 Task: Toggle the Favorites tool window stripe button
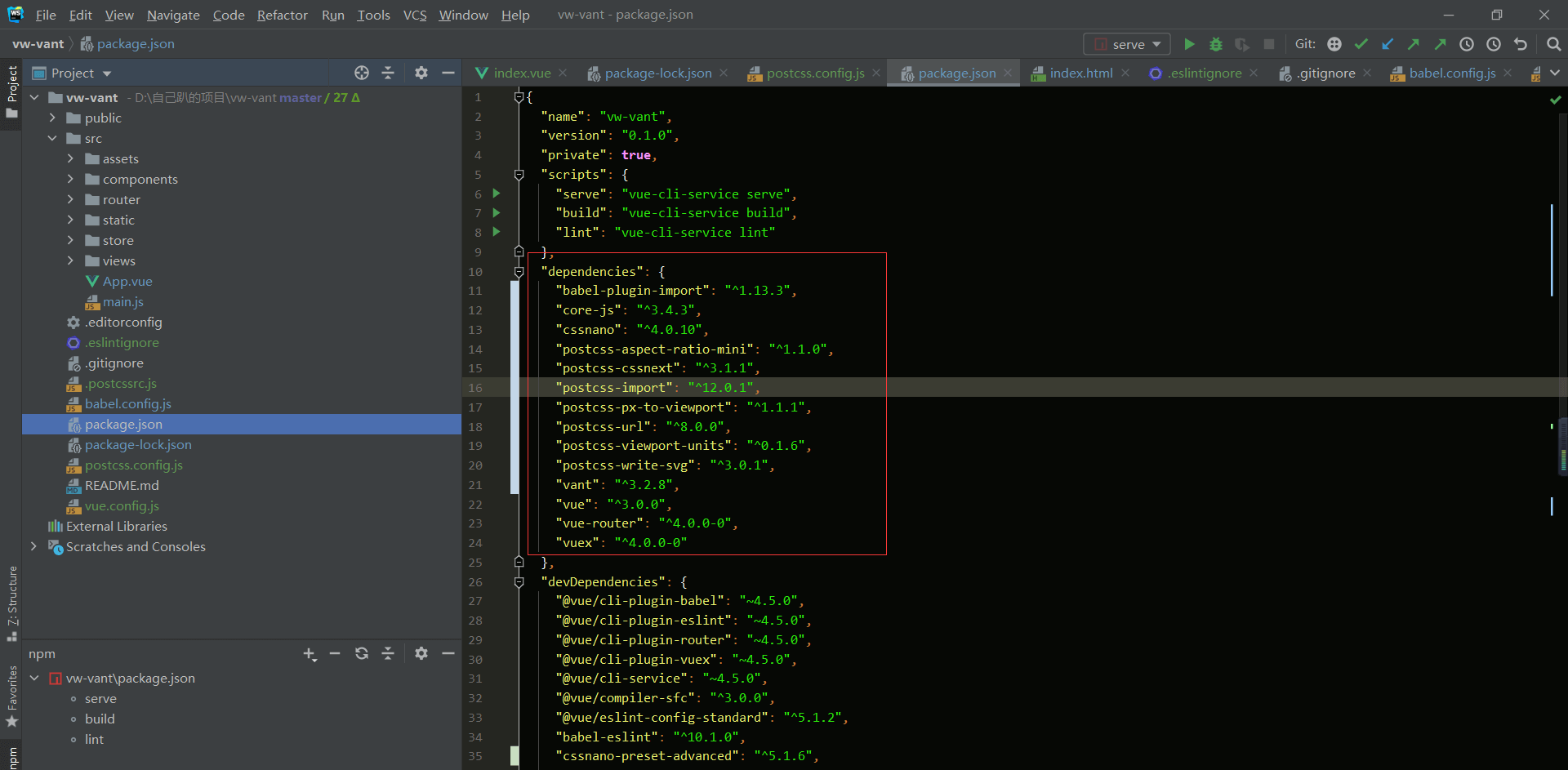click(11, 696)
